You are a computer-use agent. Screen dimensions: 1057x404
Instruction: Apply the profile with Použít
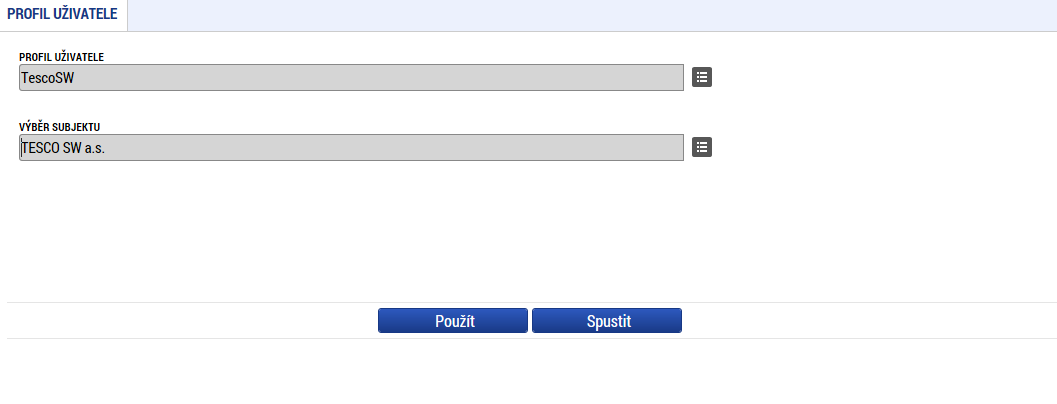pyautogui.click(x=452, y=320)
